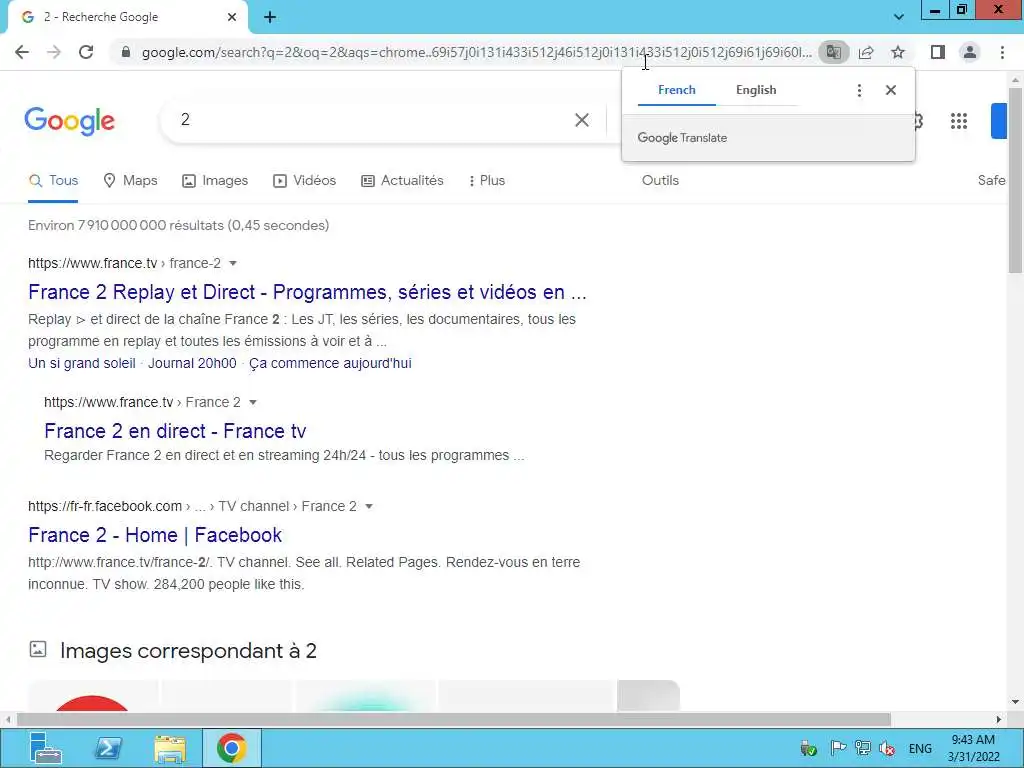Click the horizontal scrollbar thumb
Viewport: 1024px width, 768px height.
pyautogui.click(x=453, y=720)
